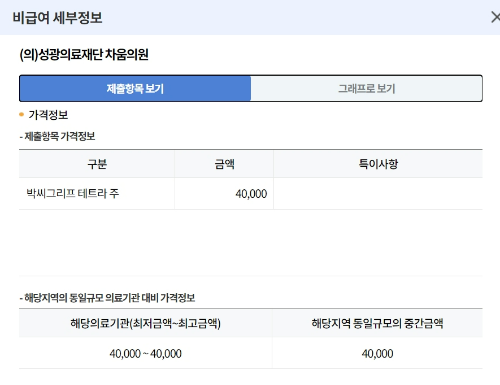Click the hospital name (의)성광의료재단 차움의원
Viewport: 500px width, 385px height.
84,55
